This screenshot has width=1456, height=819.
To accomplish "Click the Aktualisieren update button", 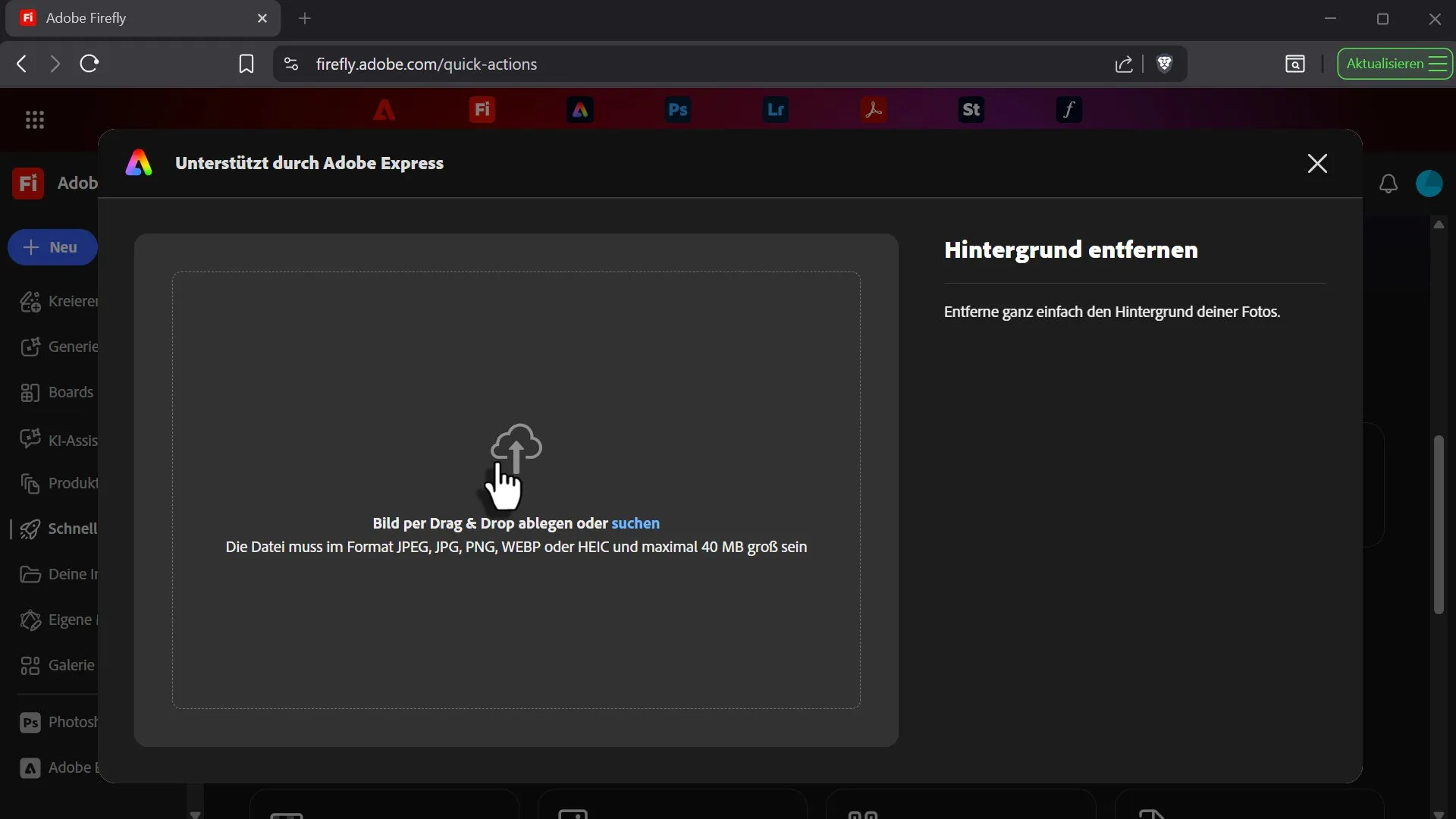I will [x=1395, y=64].
